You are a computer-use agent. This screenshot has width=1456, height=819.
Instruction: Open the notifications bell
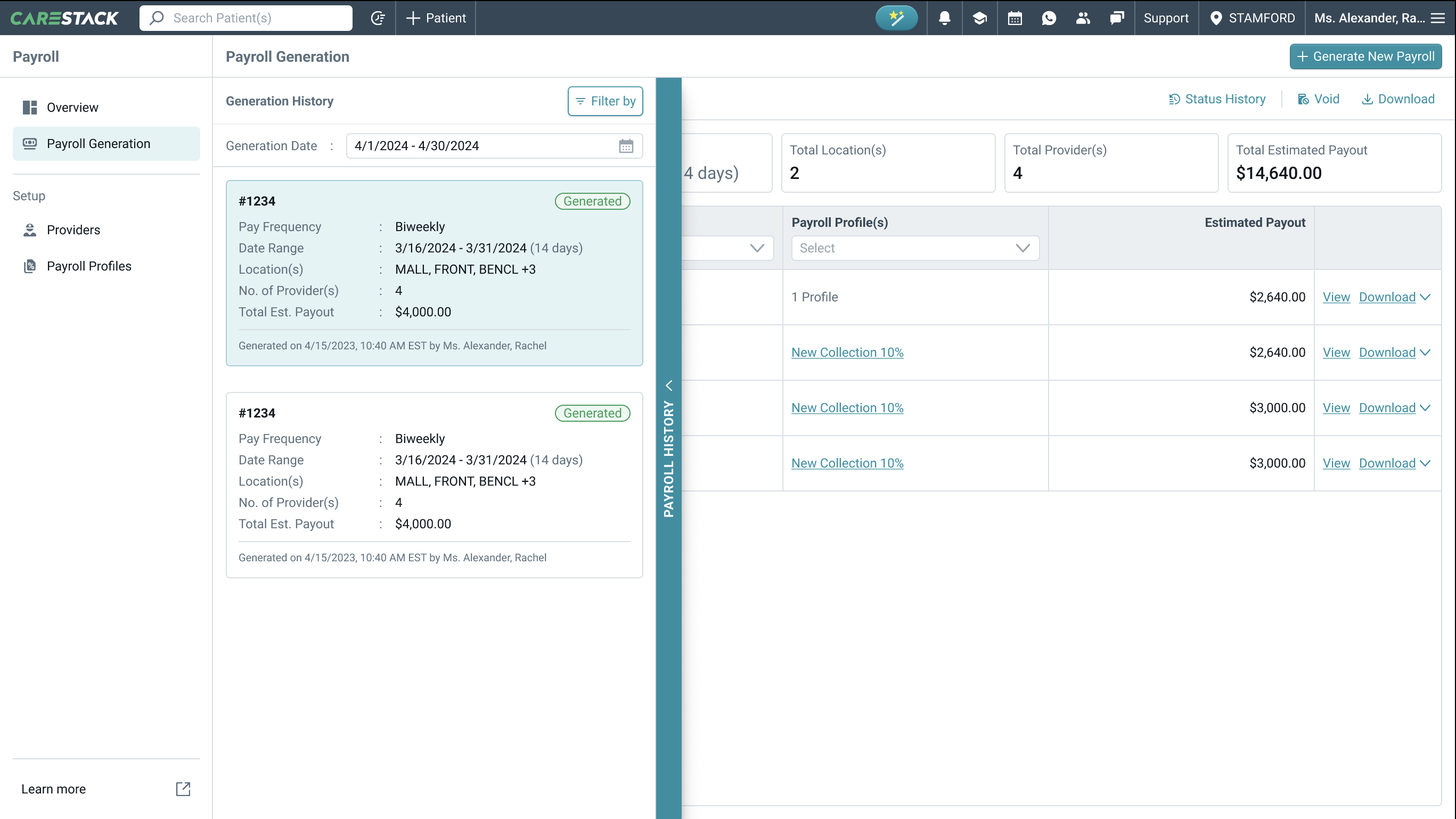tap(944, 18)
